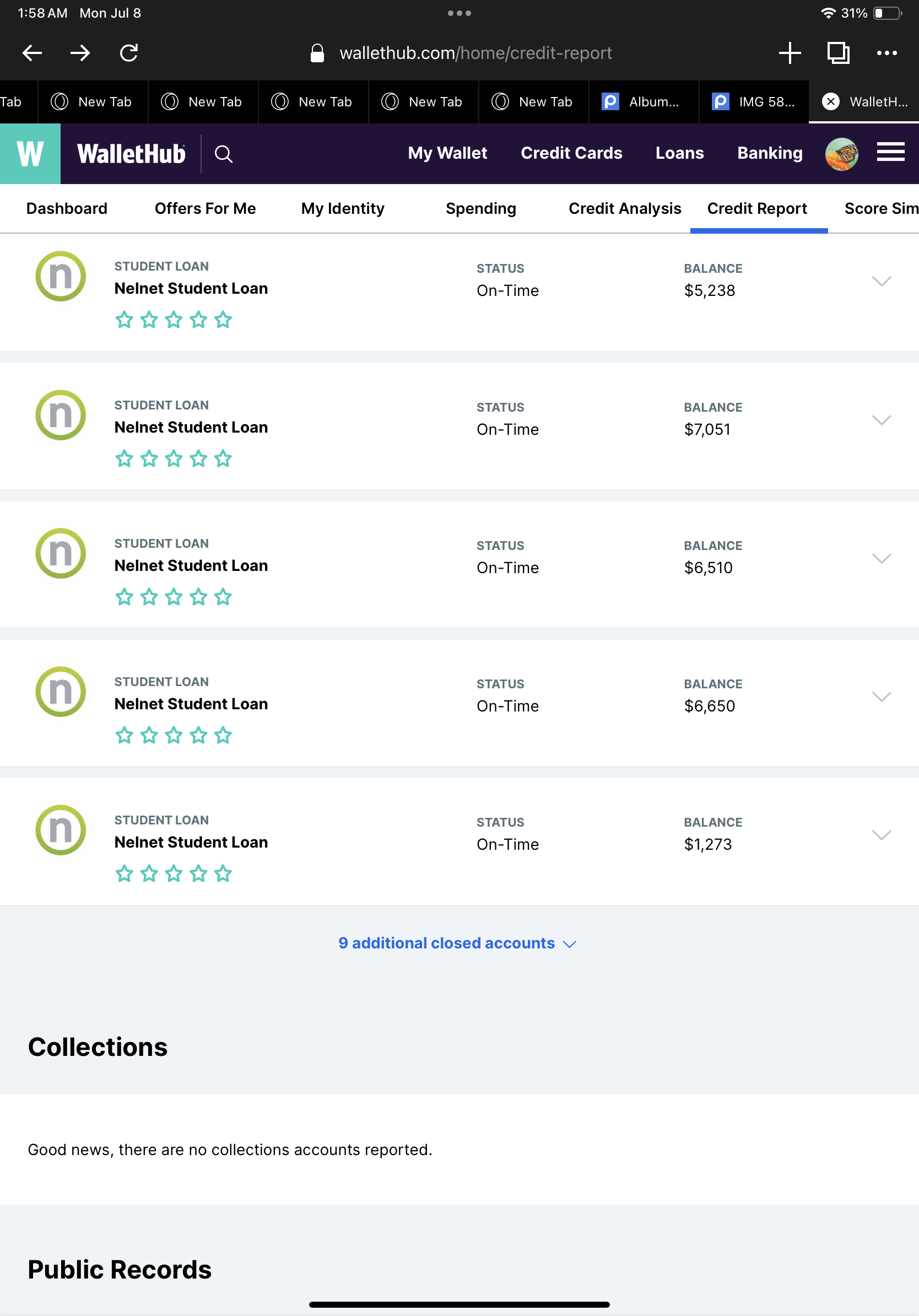This screenshot has height=1316, width=919.
Task: Open the Credit Analysis tab
Action: tap(624, 209)
